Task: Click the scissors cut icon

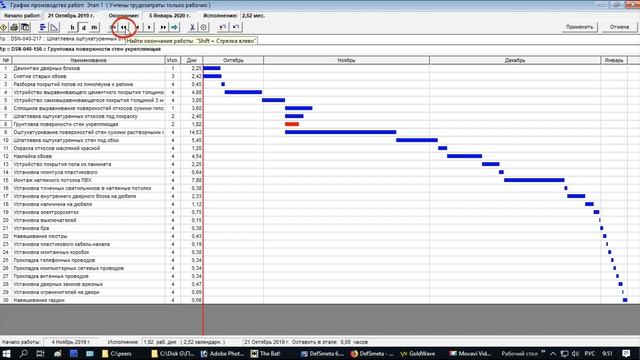Action: point(192,27)
